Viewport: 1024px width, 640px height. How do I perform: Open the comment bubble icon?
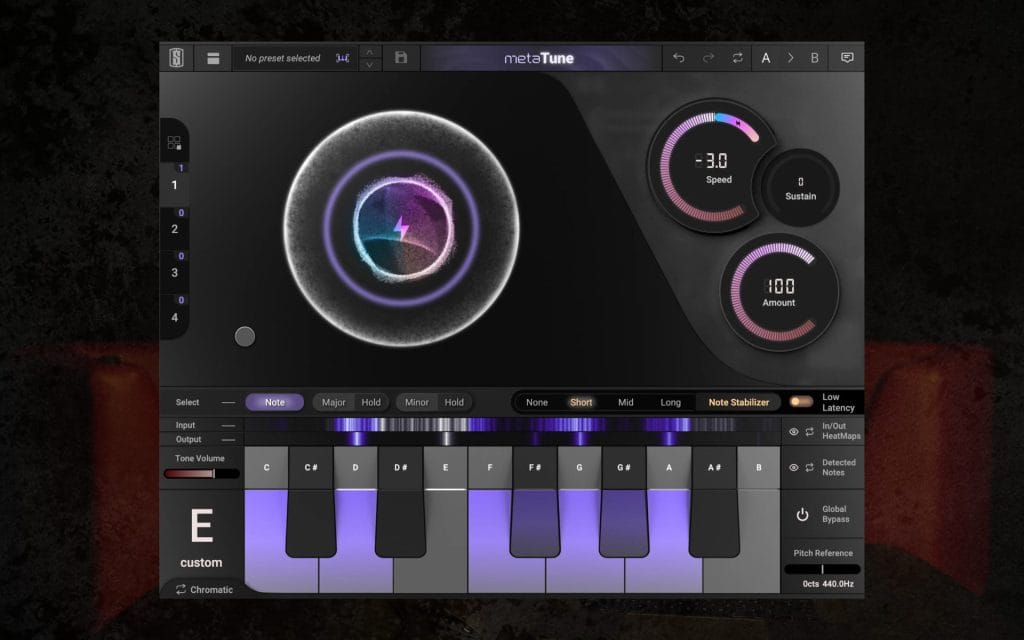click(847, 58)
